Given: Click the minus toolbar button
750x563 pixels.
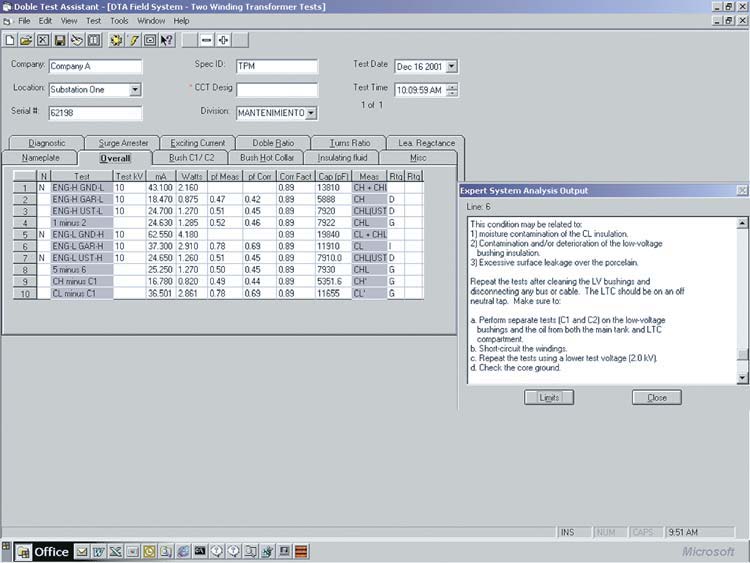Looking at the screenshot, I should pos(206,40).
